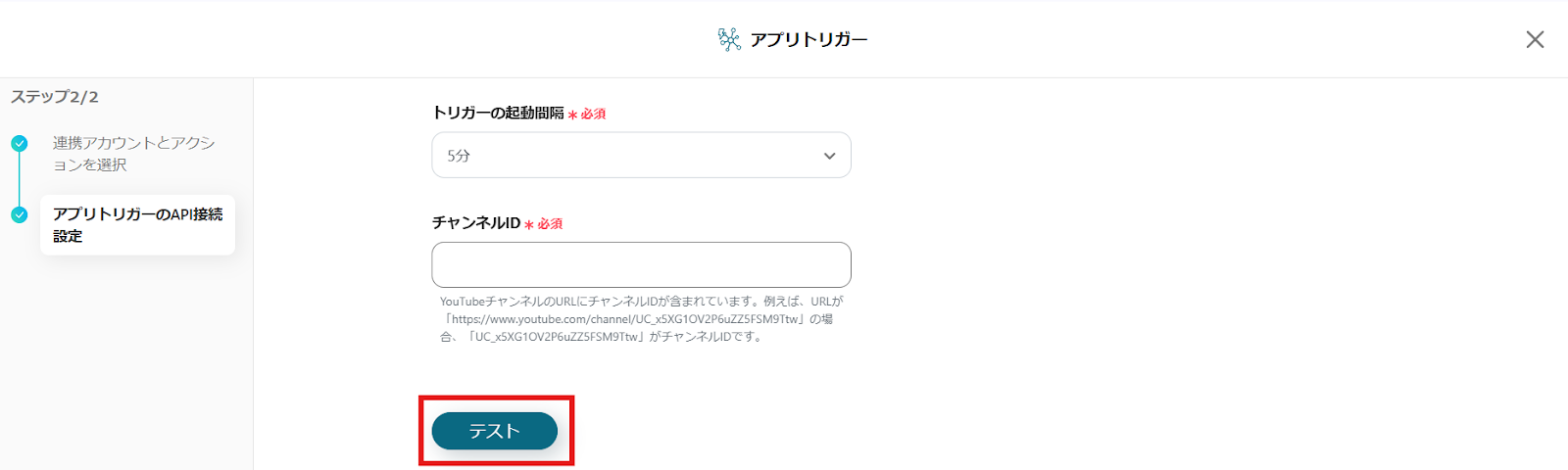The width and height of the screenshot is (1568, 470).
Task: Click the トリガーの起動間隔 field label
Action: [498, 114]
